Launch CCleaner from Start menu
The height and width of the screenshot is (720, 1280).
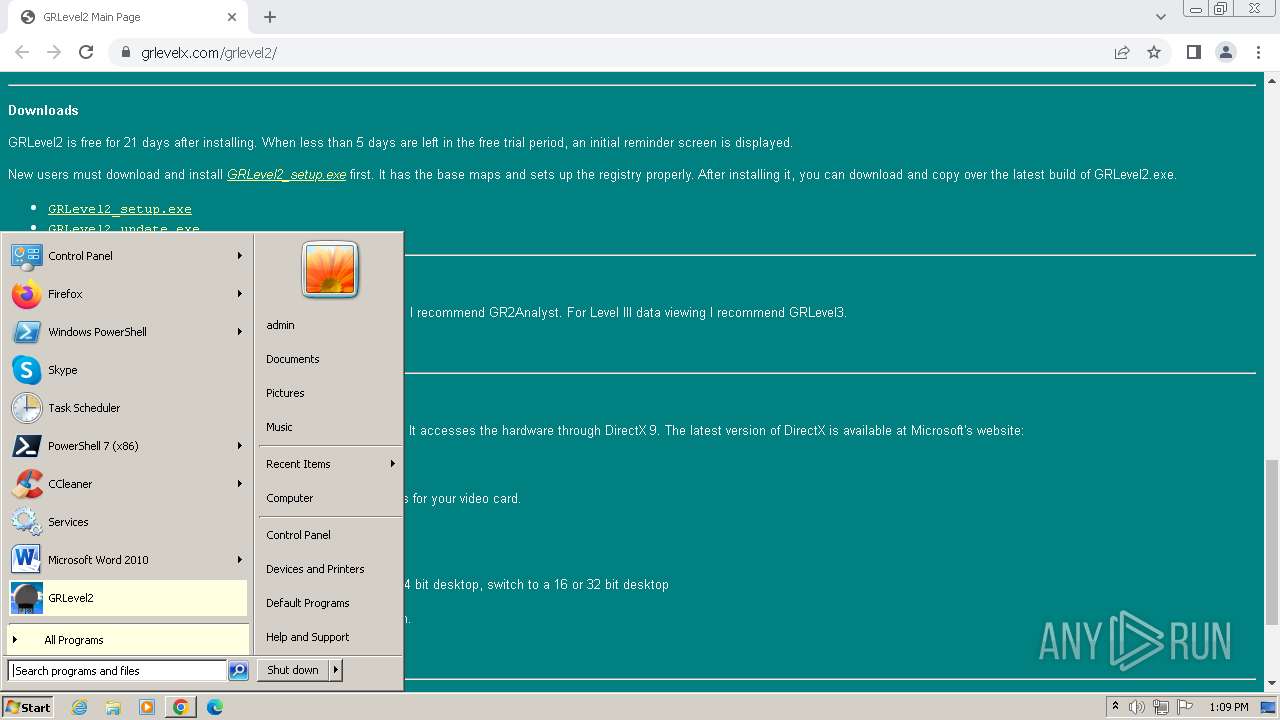pyautogui.click(x=27, y=484)
